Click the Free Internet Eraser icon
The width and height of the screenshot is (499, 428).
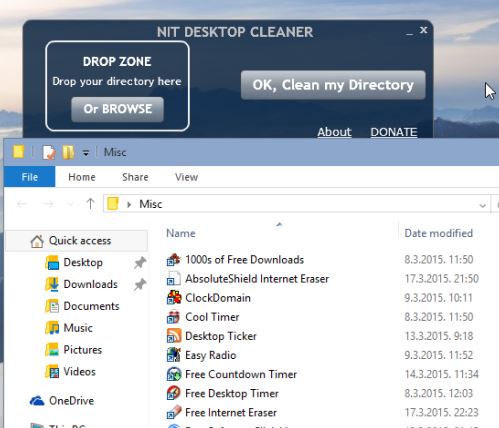174,412
